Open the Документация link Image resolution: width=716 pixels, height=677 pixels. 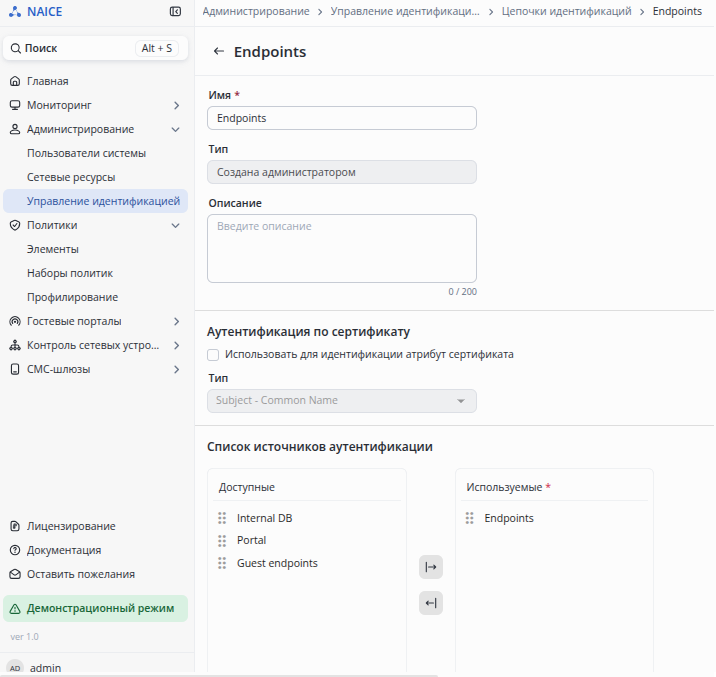[x=64, y=550]
